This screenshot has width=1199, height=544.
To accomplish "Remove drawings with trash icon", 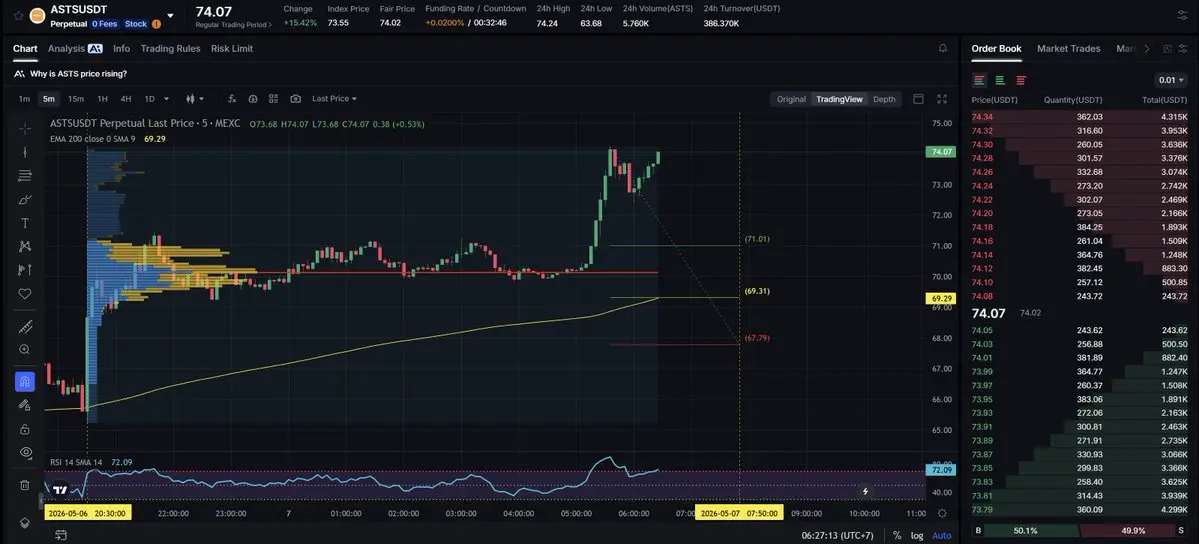I will pos(24,485).
